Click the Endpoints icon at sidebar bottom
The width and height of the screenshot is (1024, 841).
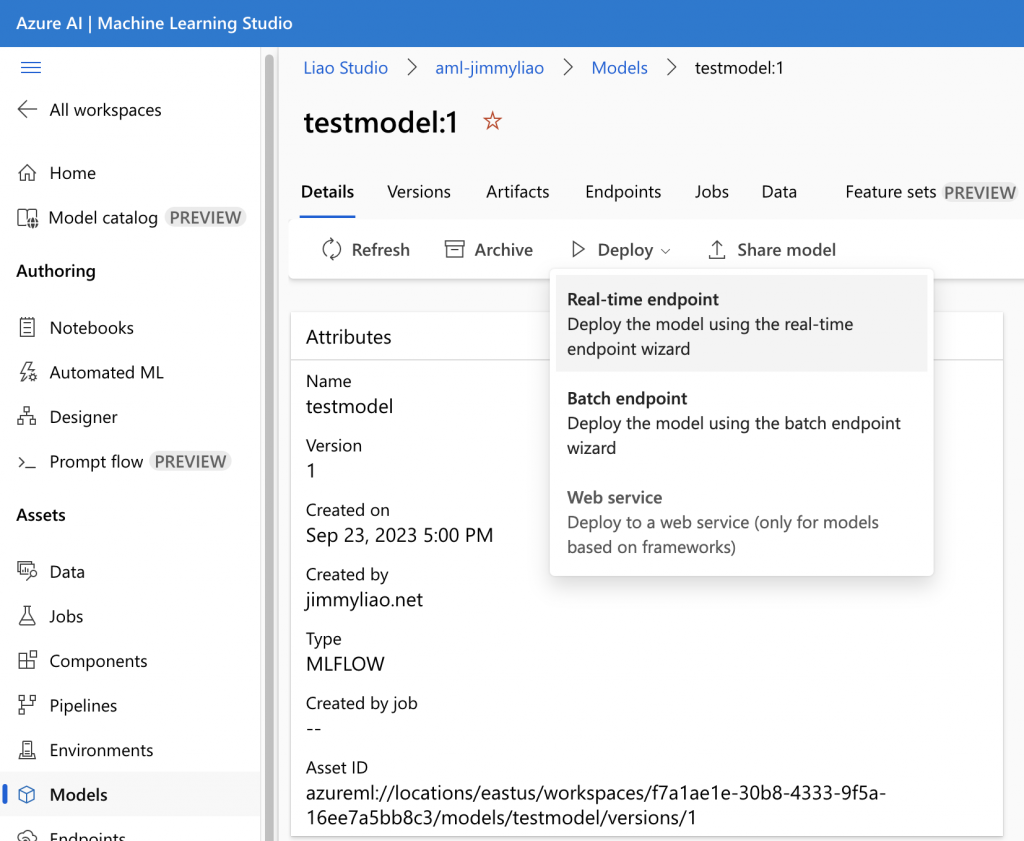coord(27,835)
